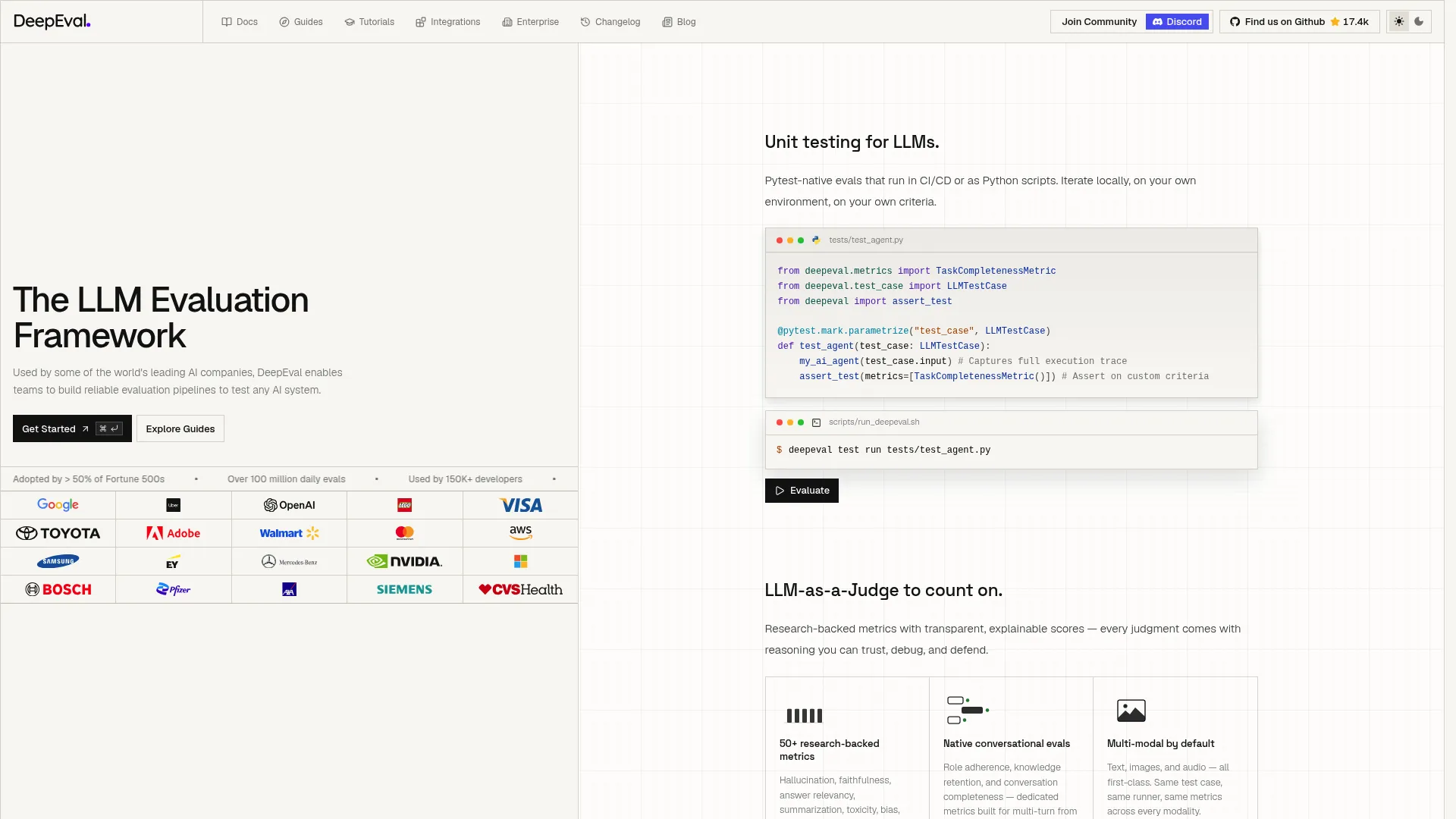Click the Adobe logo
Viewport: 1456px width, 819px height.
pos(174,533)
